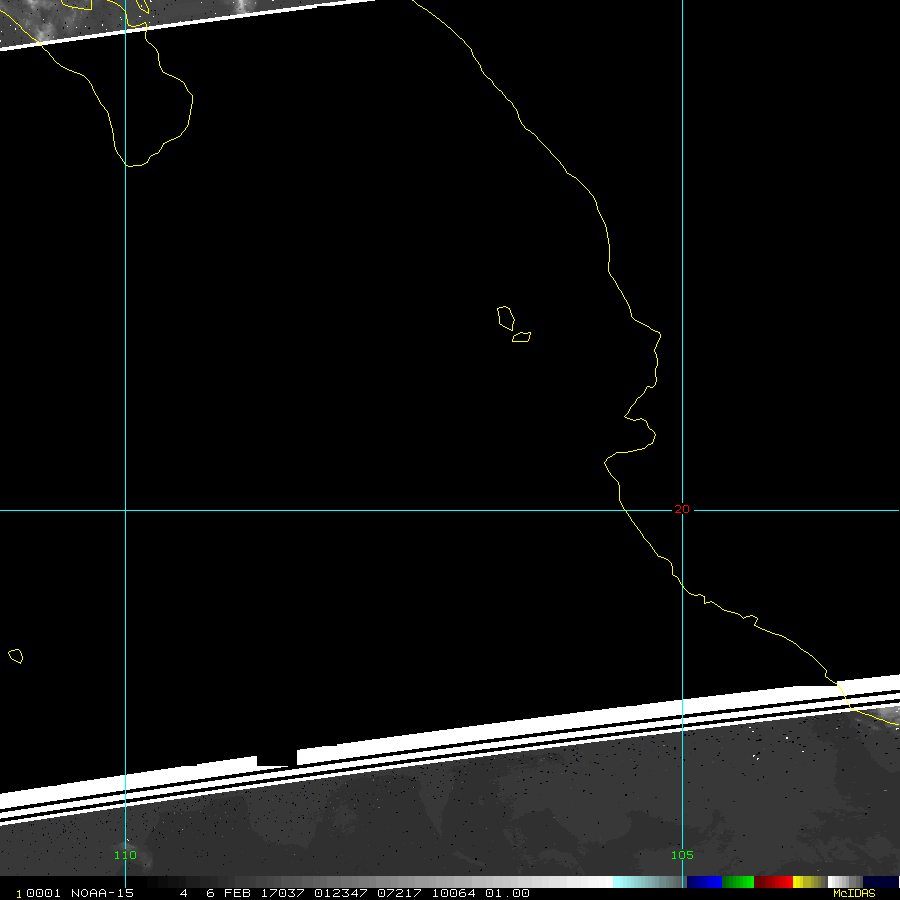
Task: Click the peninsula tip outline at upper left
Action: [135, 160]
